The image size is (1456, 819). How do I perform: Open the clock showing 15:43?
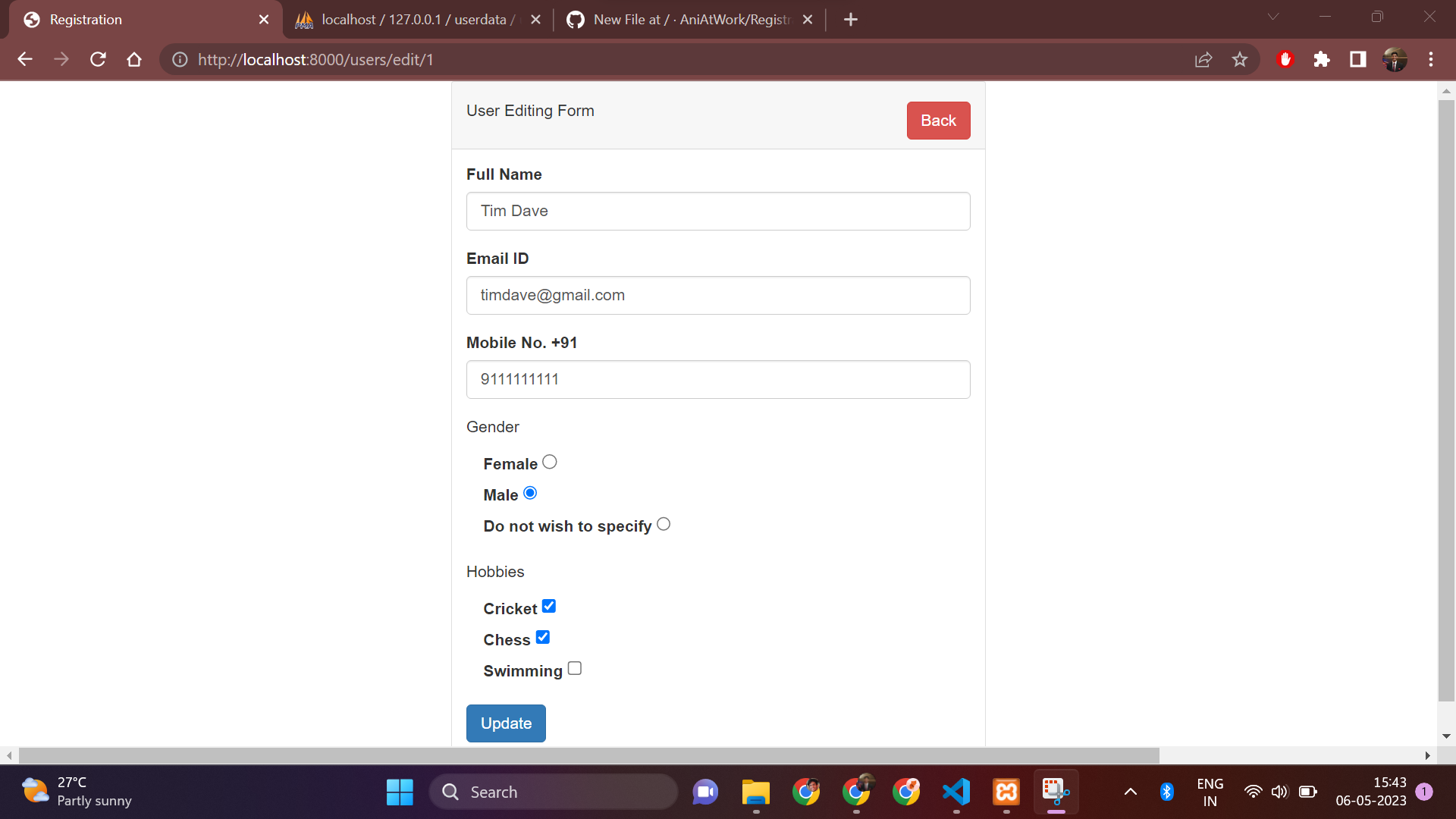point(1371,792)
